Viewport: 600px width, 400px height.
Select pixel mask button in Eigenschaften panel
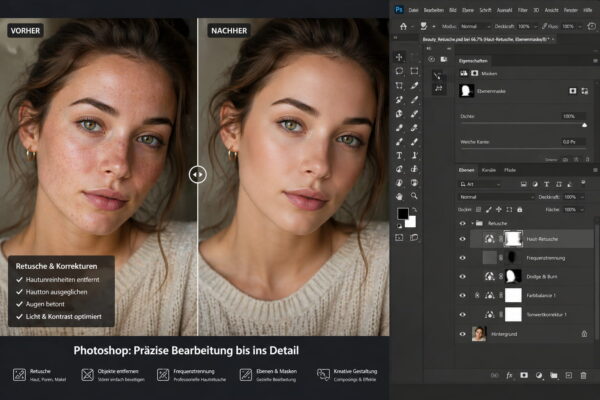point(572,91)
